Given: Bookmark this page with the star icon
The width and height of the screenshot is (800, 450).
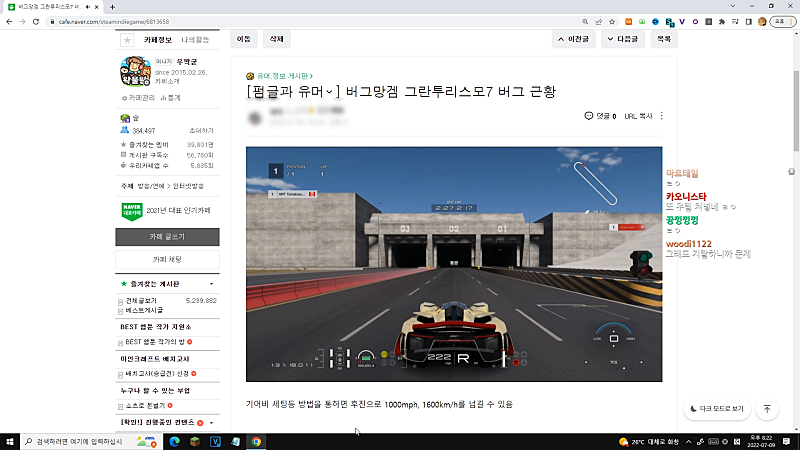Looking at the screenshot, I should [x=613, y=21].
